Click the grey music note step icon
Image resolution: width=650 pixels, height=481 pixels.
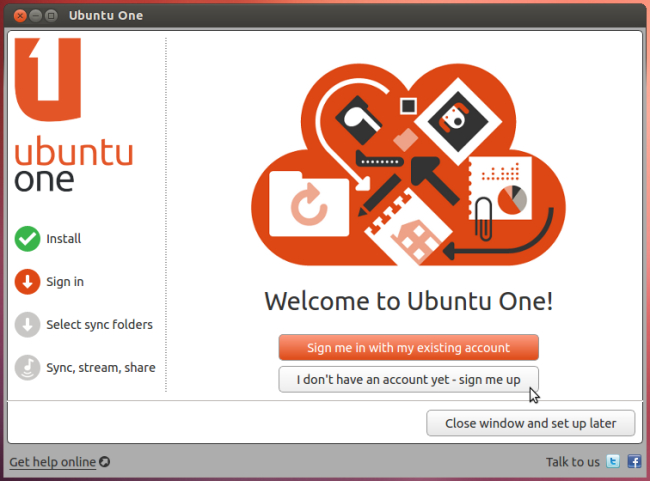(27, 368)
